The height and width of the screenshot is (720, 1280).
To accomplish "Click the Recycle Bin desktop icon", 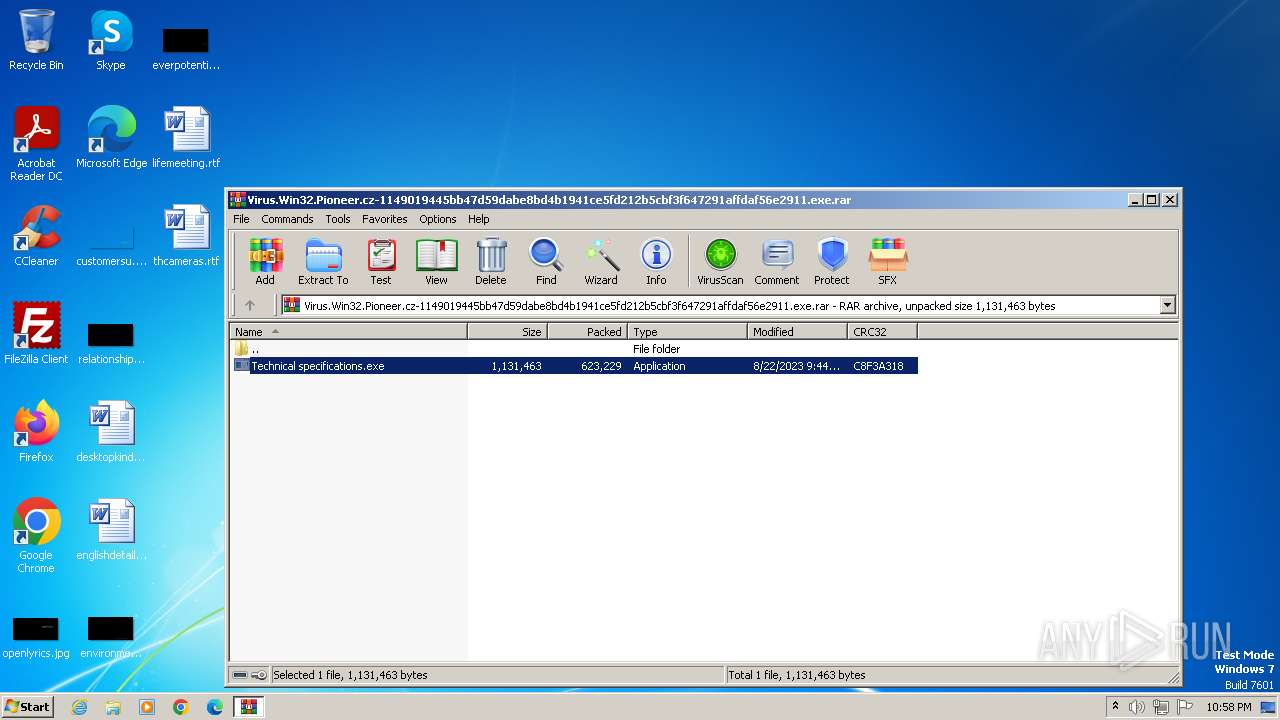I will 36,41.
